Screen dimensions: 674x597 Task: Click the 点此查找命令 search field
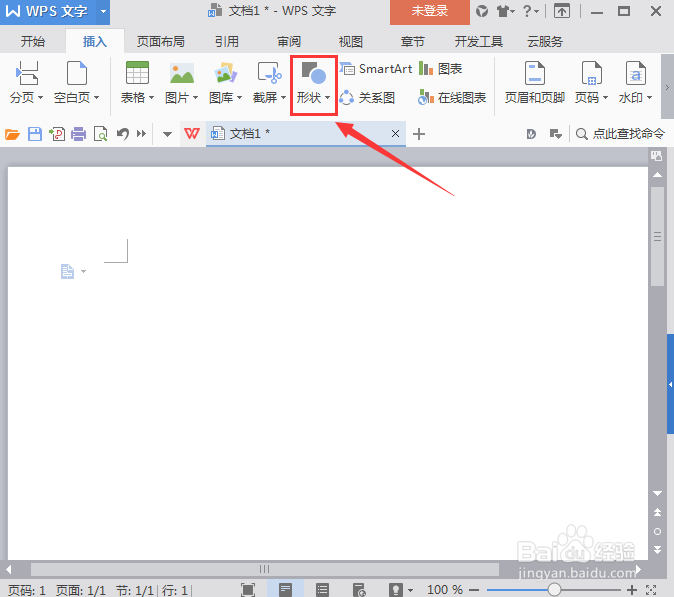tap(621, 134)
